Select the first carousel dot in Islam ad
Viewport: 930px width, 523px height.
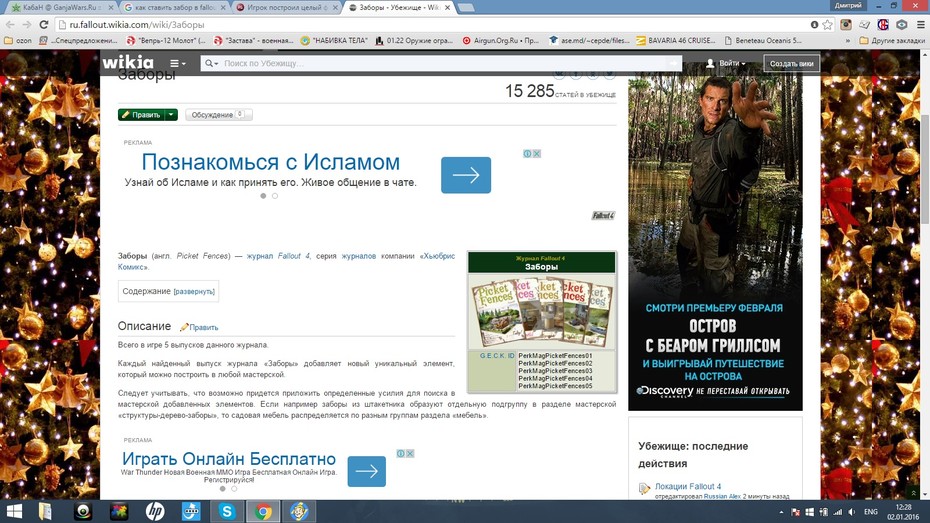[263, 196]
